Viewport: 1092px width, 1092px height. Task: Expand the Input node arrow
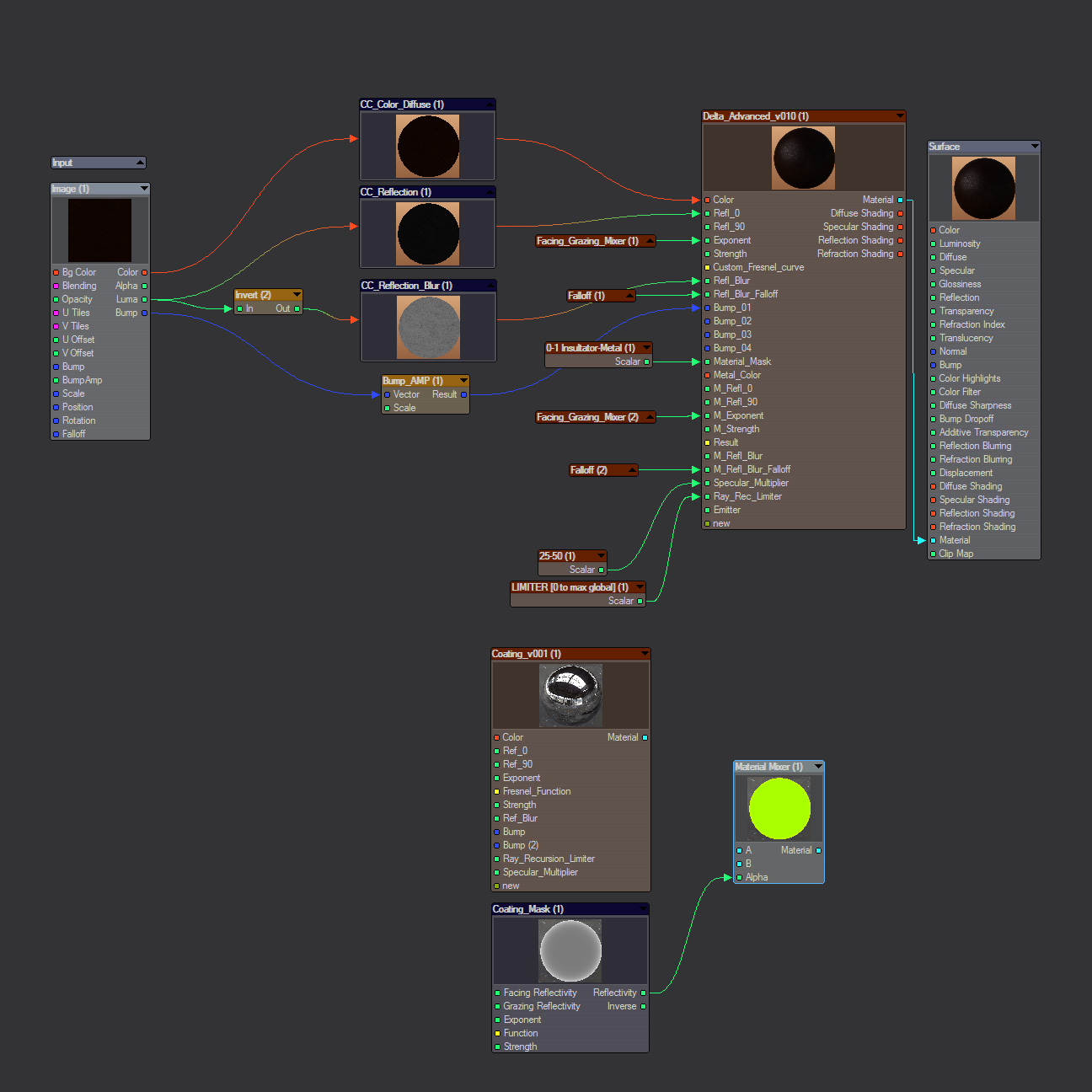(x=140, y=163)
